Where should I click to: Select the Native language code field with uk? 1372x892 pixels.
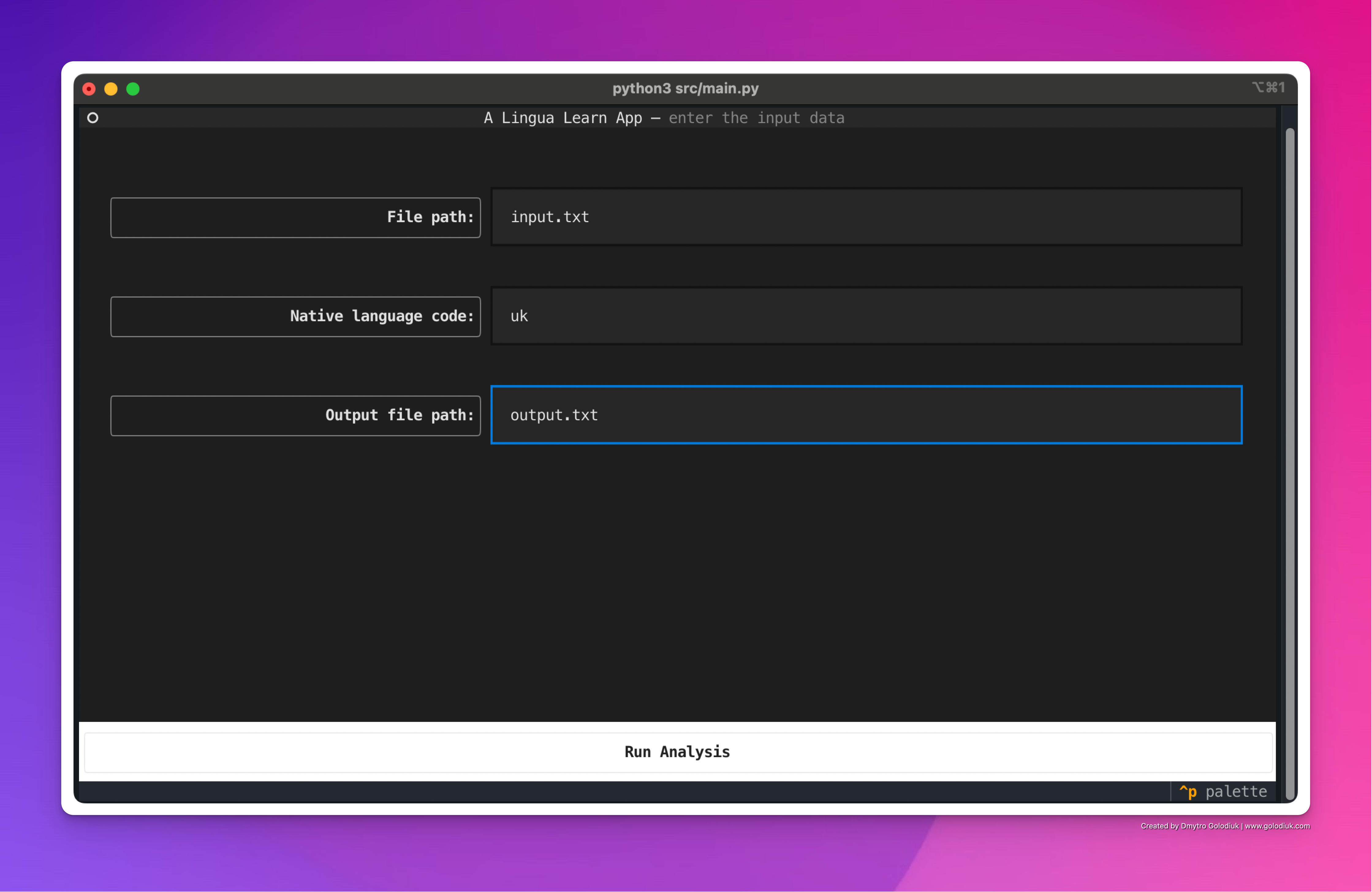(866, 316)
